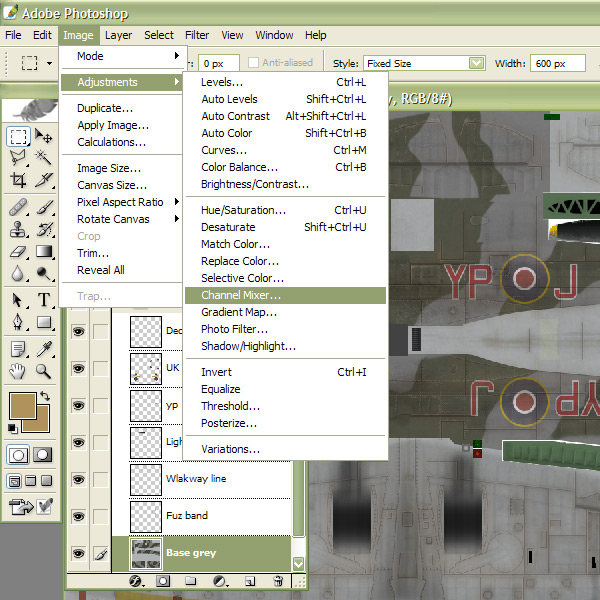Switch to Quick Mask Mode
The image size is (600, 600).
[x=42, y=455]
